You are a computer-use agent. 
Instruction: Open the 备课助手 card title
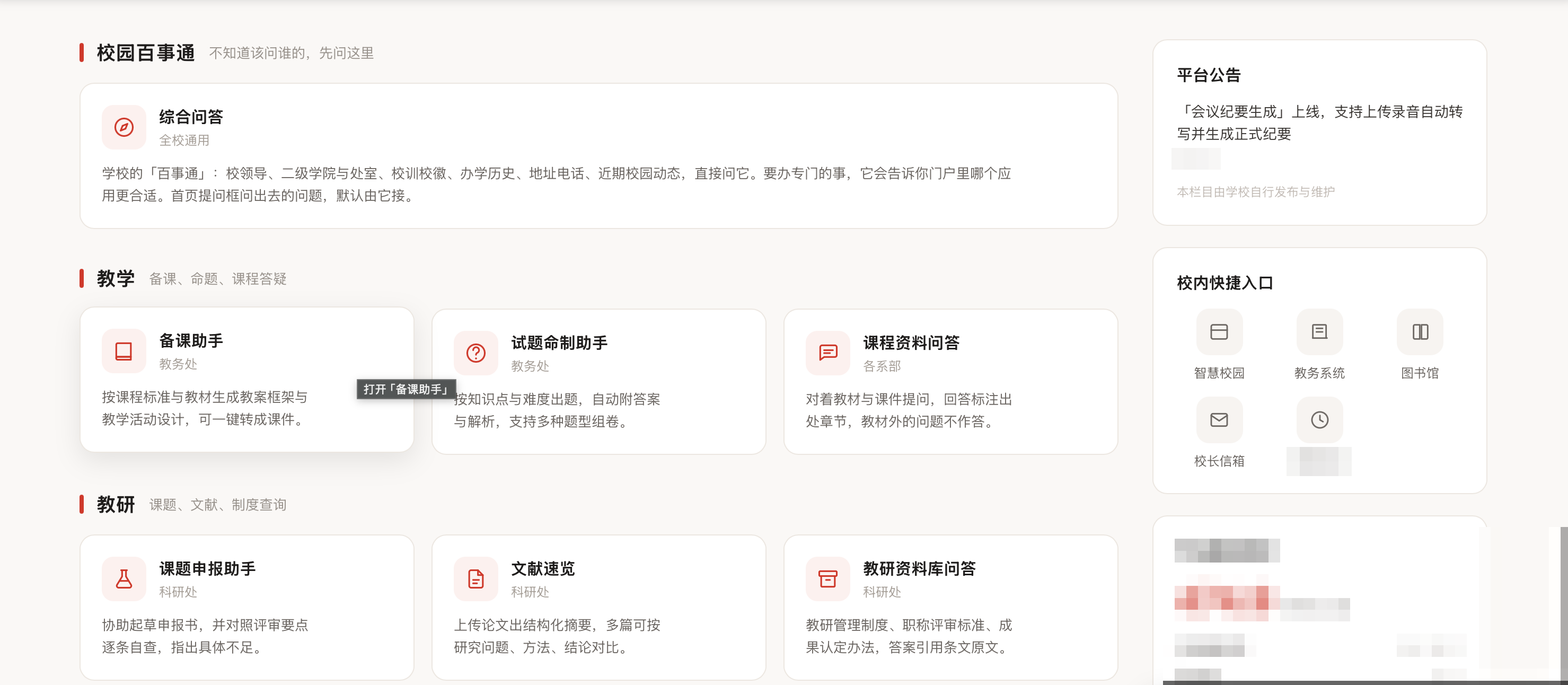[191, 340]
